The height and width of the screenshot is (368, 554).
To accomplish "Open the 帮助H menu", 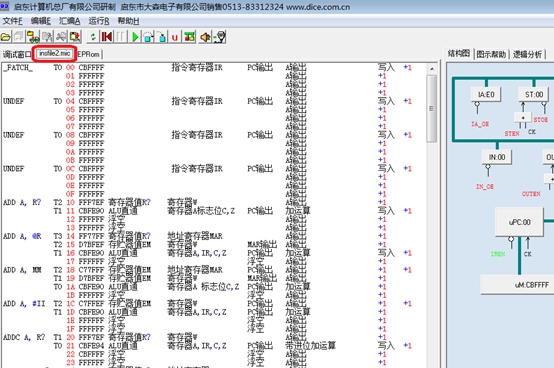I will pos(128,21).
